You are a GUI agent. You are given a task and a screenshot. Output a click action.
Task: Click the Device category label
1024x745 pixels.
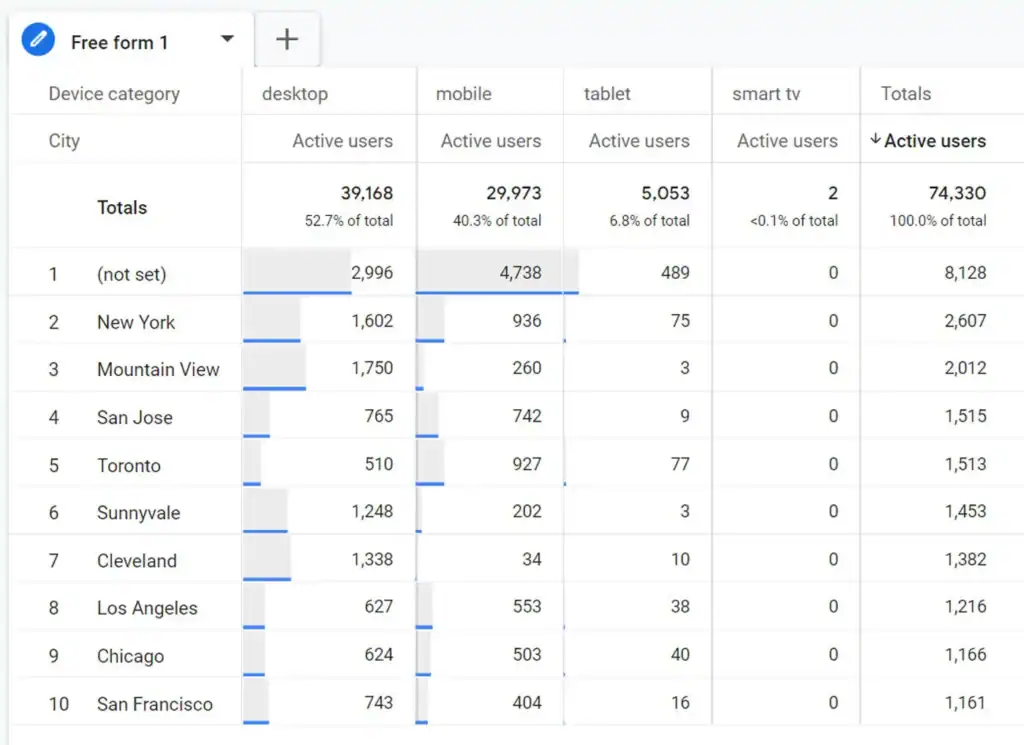(x=113, y=93)
